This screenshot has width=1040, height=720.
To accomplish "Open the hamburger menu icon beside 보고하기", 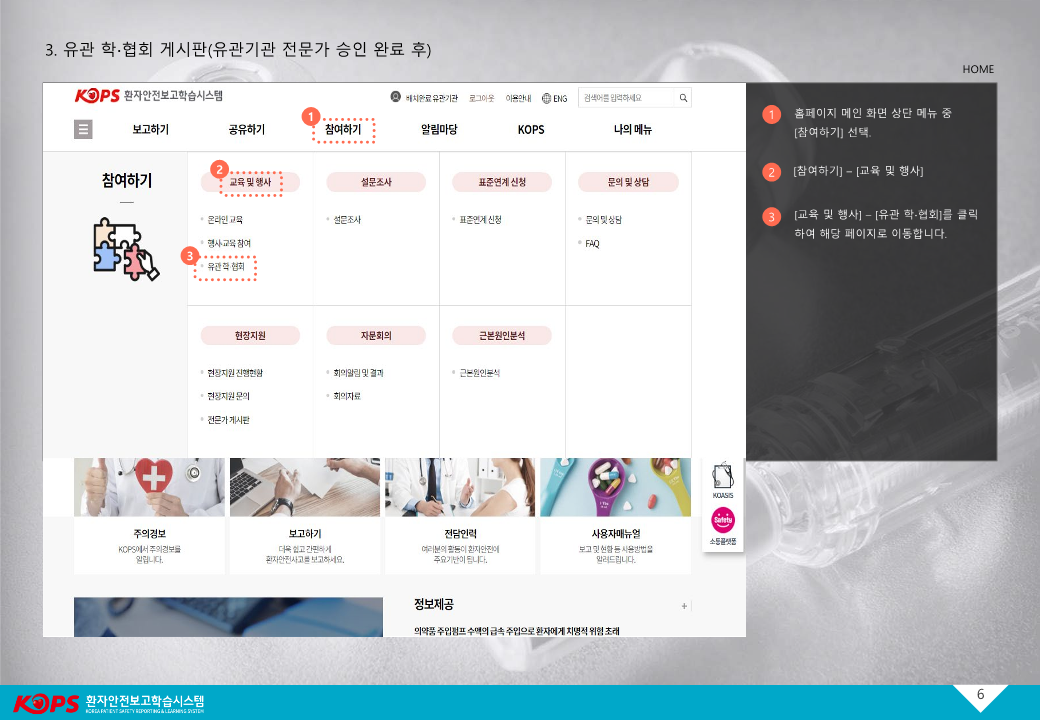I will coord(84,130).
